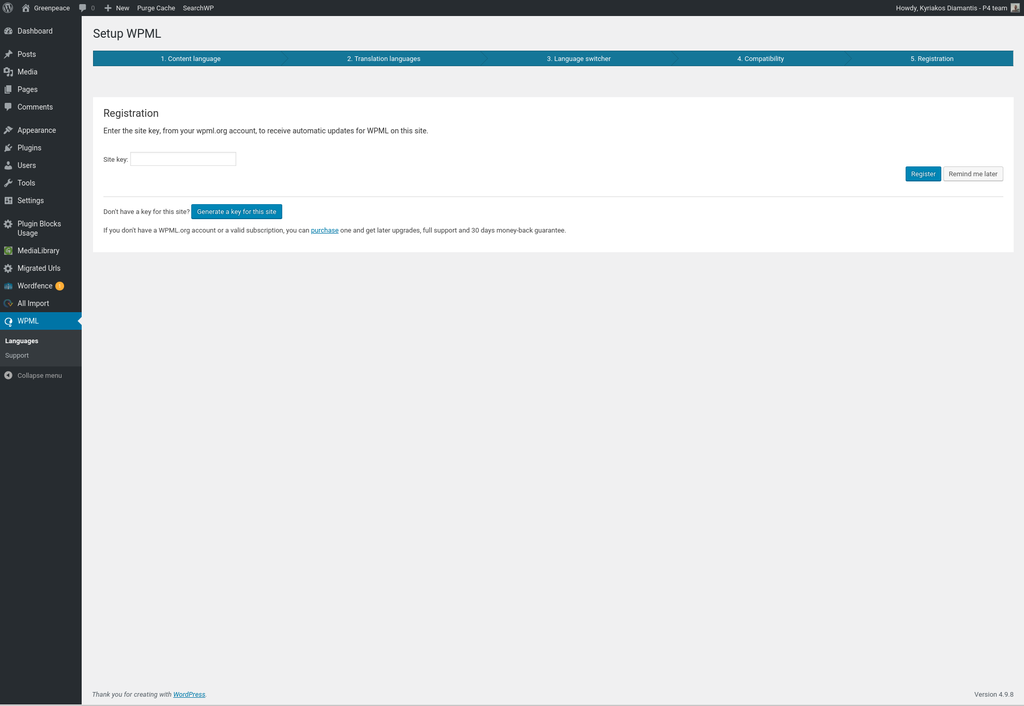Open the Howdy, Kyriakos Diamantis account menu

pos(957,8)
